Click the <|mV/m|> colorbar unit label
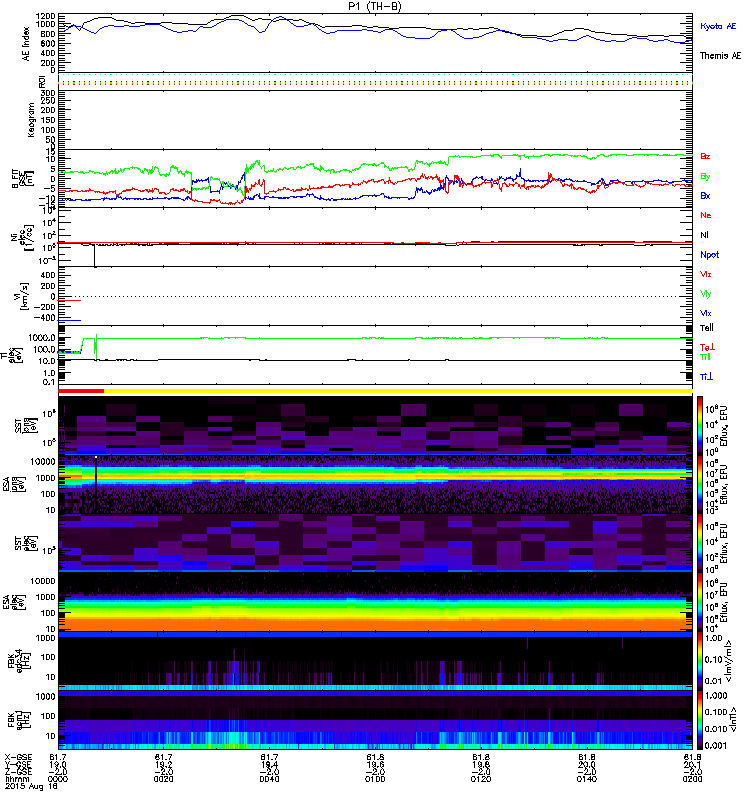 coord(730,661)
